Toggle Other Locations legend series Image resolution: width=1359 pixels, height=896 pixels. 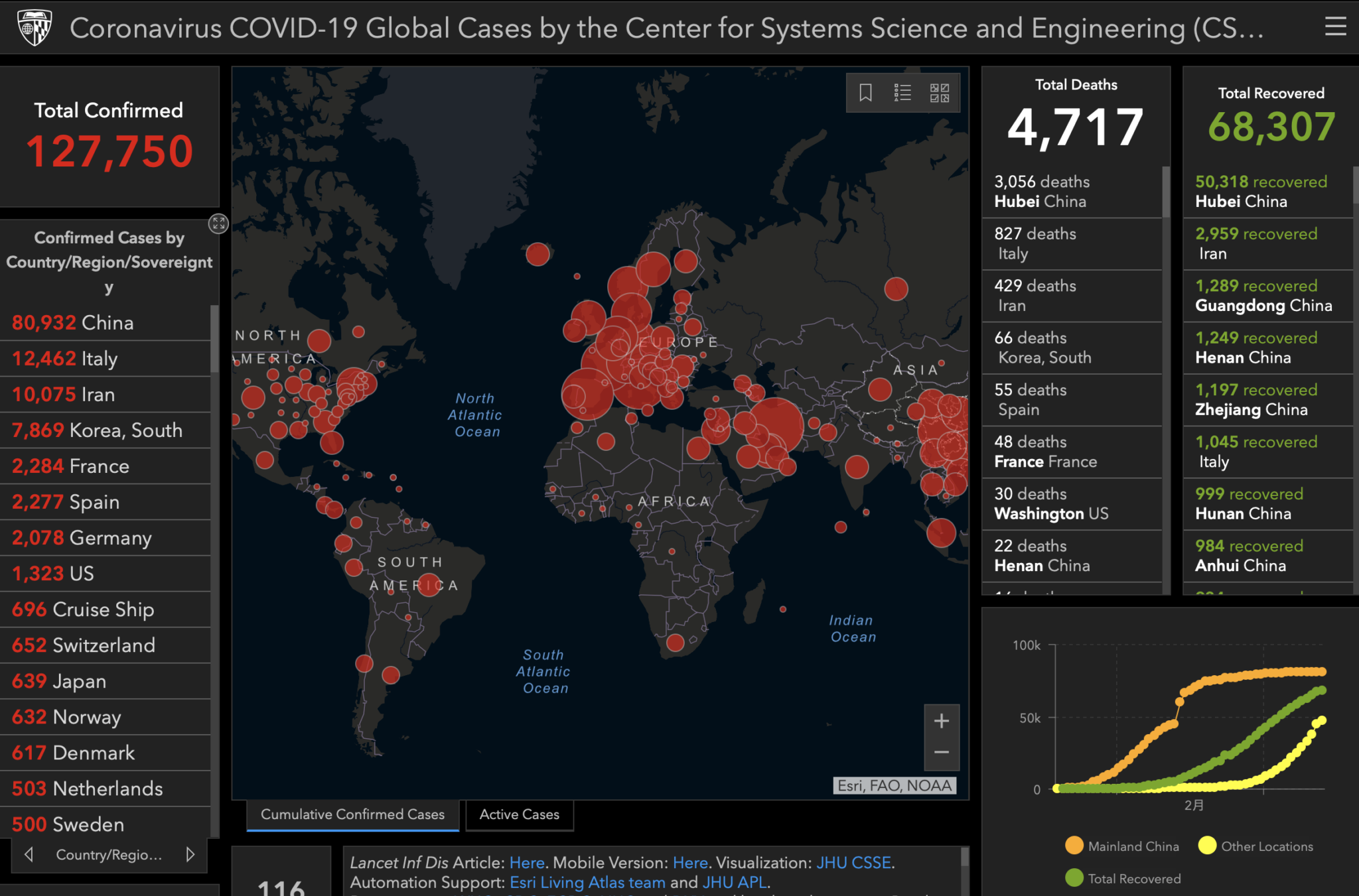1255,846
